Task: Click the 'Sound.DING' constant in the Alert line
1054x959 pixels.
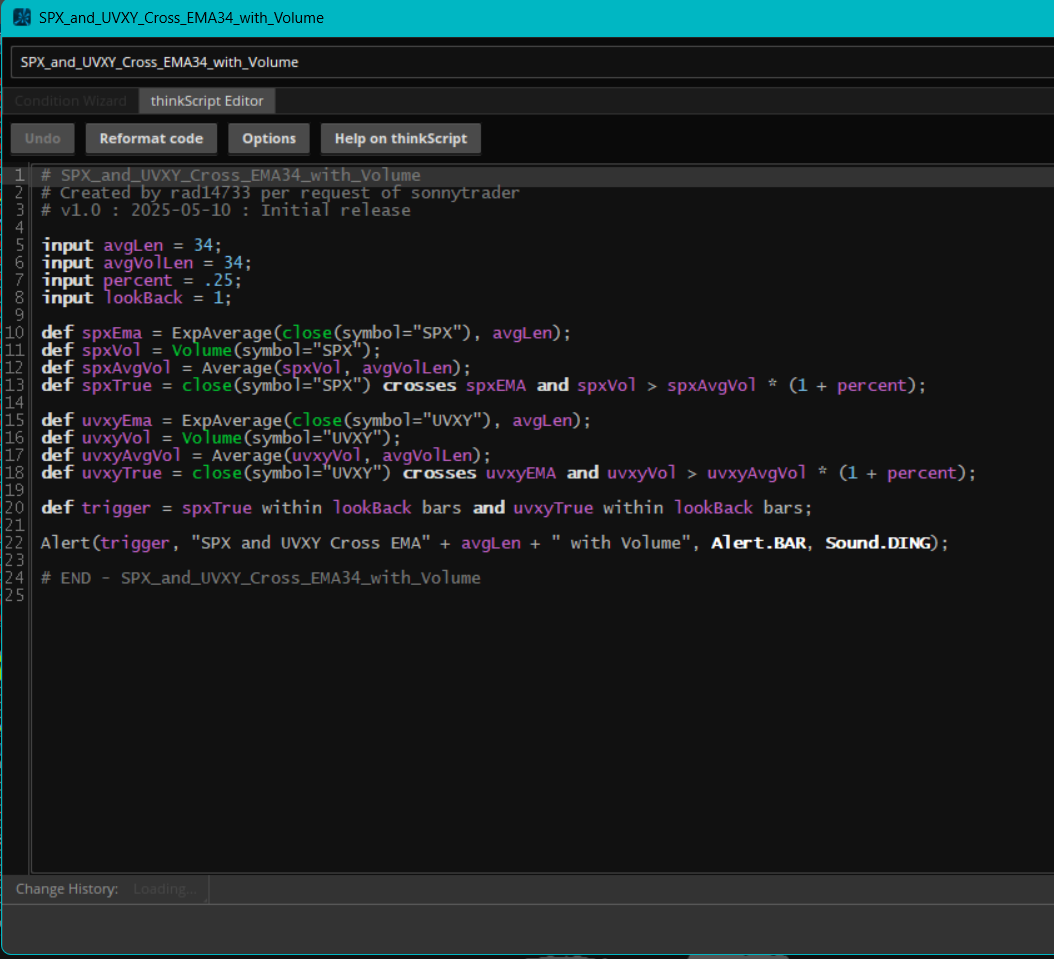Action: [x=878, y=542]
